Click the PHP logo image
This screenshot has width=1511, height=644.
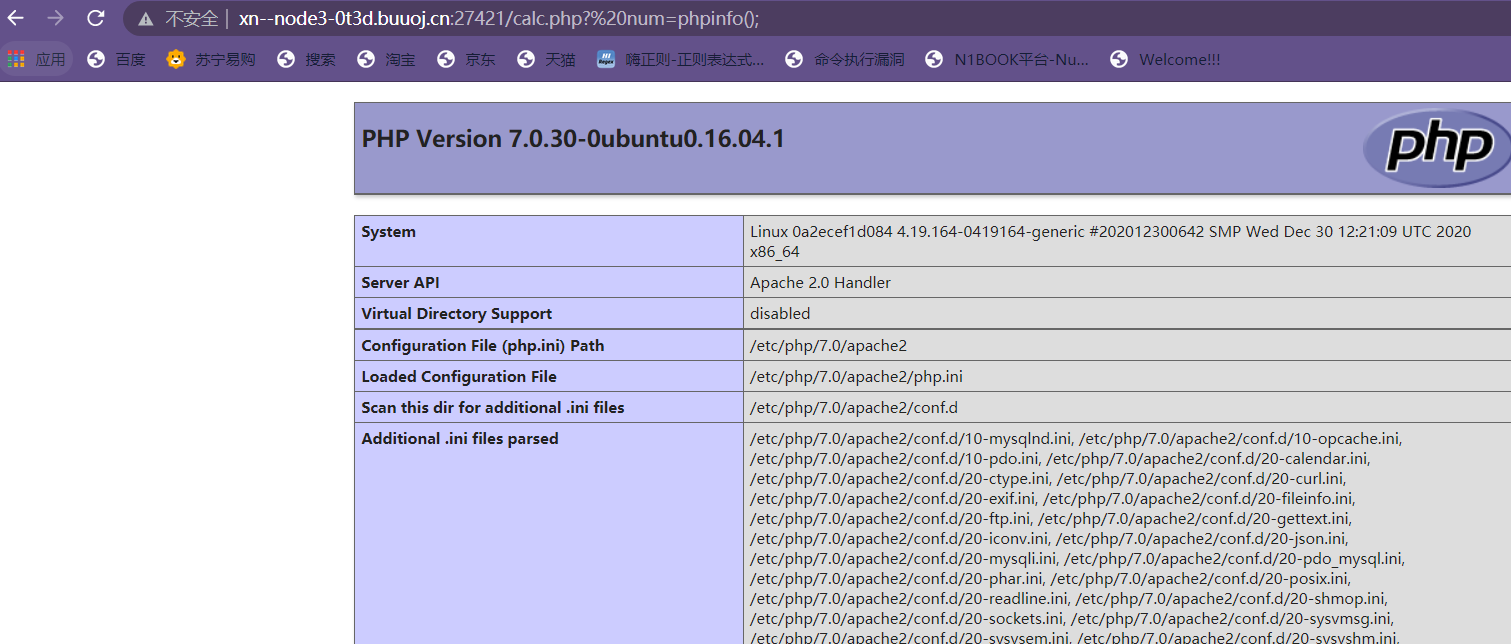(1437, 148)
